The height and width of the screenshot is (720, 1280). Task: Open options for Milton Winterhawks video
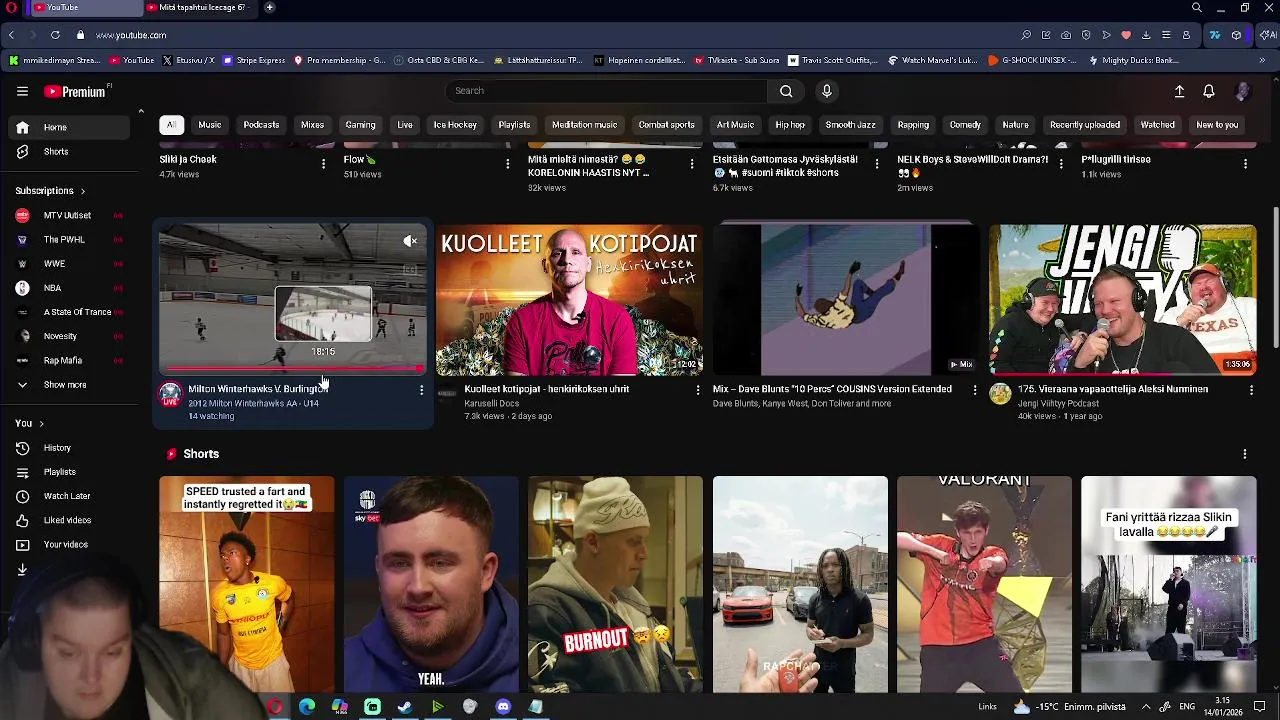[421, 390]
